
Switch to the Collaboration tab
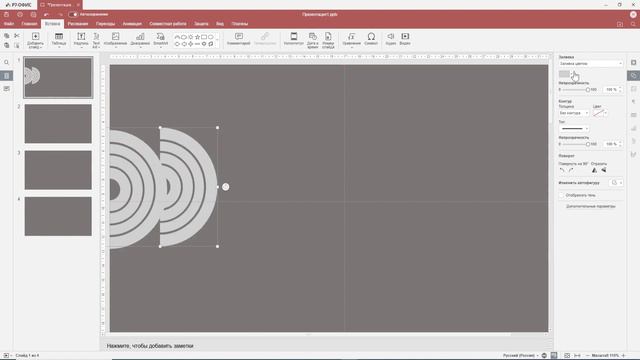[x=168, y=24]
